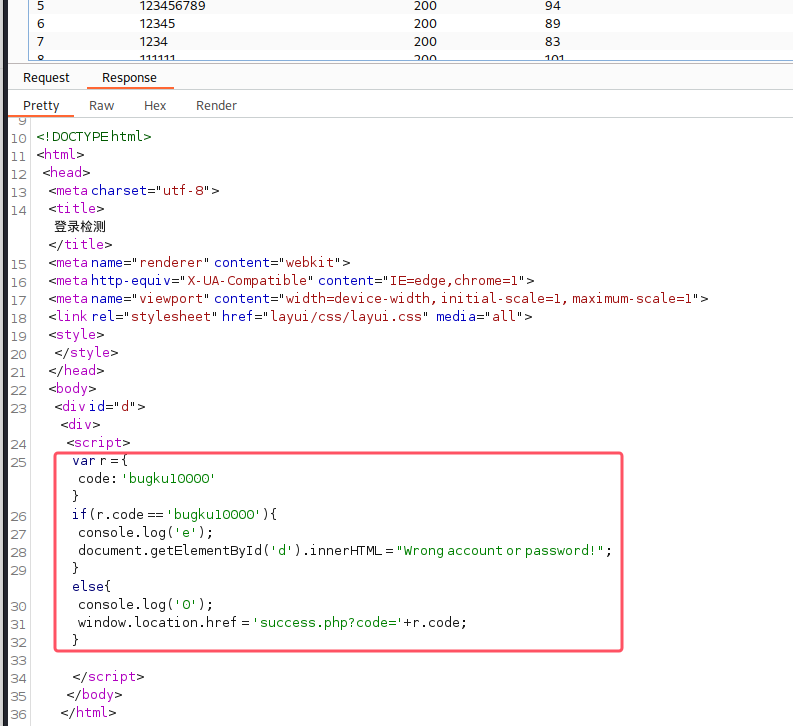Click the meta renderer webkit line
This screenshot has width=793, height=726.
[x=199, y=263]
